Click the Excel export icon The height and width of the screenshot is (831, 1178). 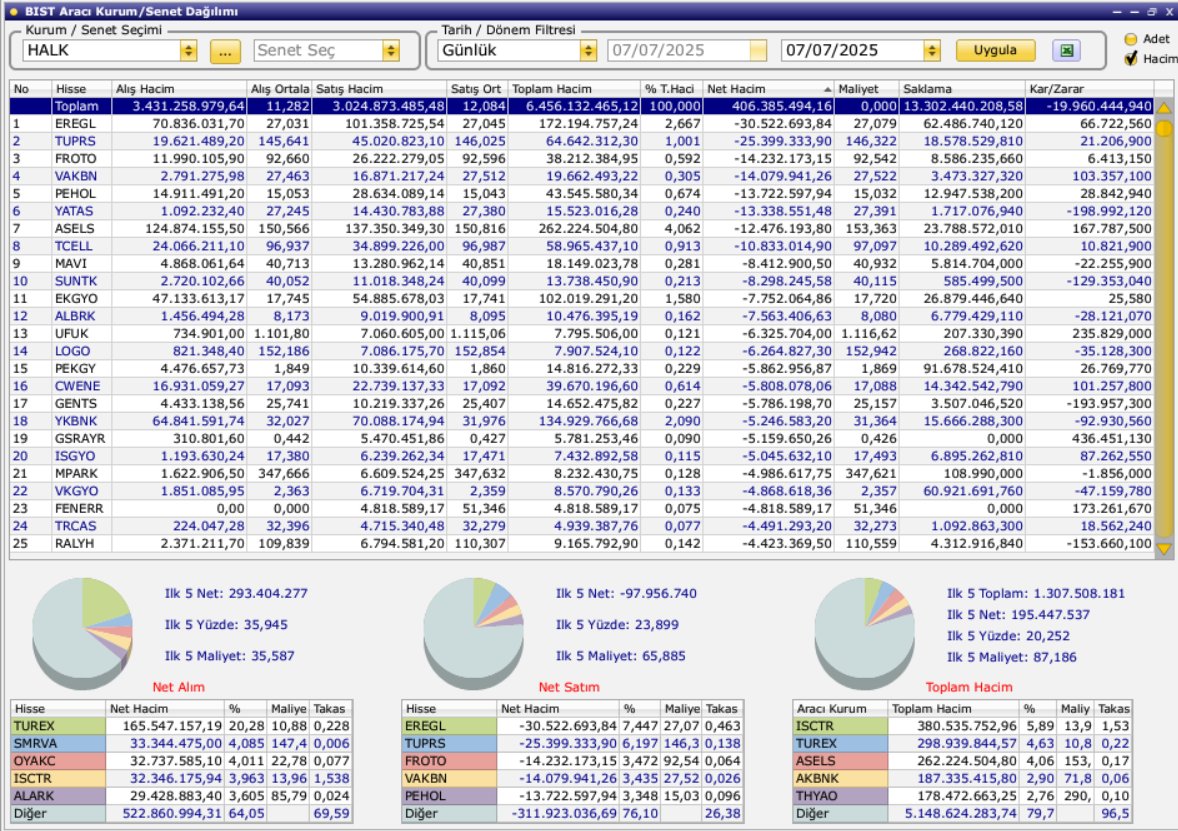coord(1066,50)
